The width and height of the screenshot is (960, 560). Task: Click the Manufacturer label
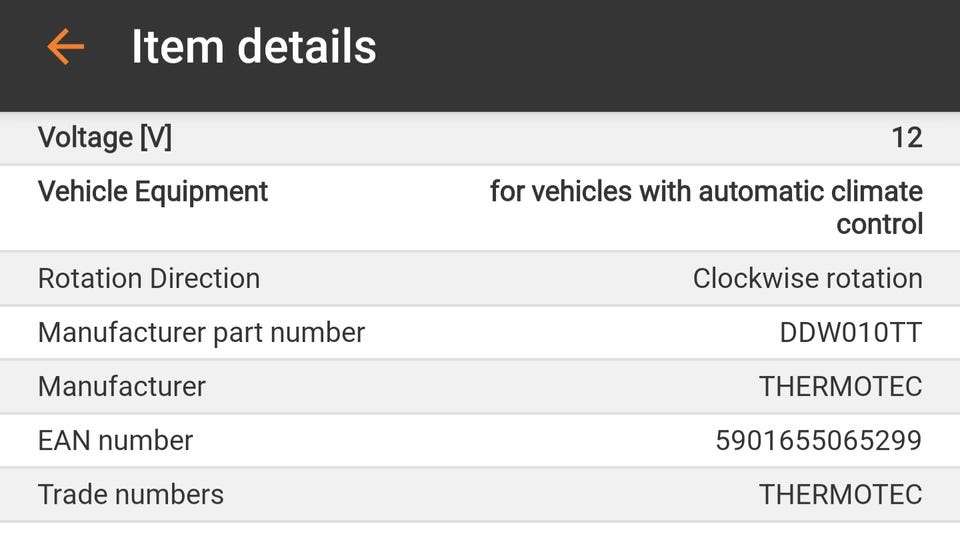pos(122,386)
